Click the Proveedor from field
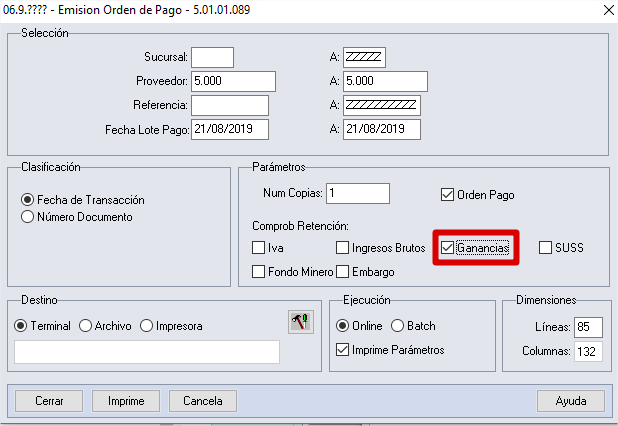The height and width of the screenshot is (426, 618). pos(233,82)
